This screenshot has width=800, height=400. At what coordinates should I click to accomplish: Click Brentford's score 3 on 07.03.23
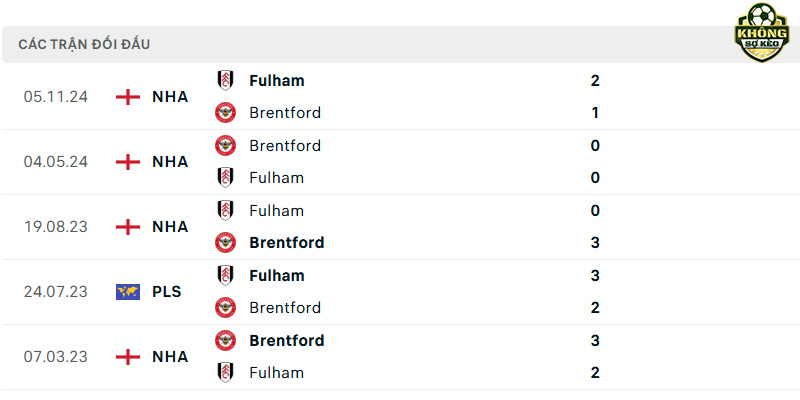coord(595,340)
